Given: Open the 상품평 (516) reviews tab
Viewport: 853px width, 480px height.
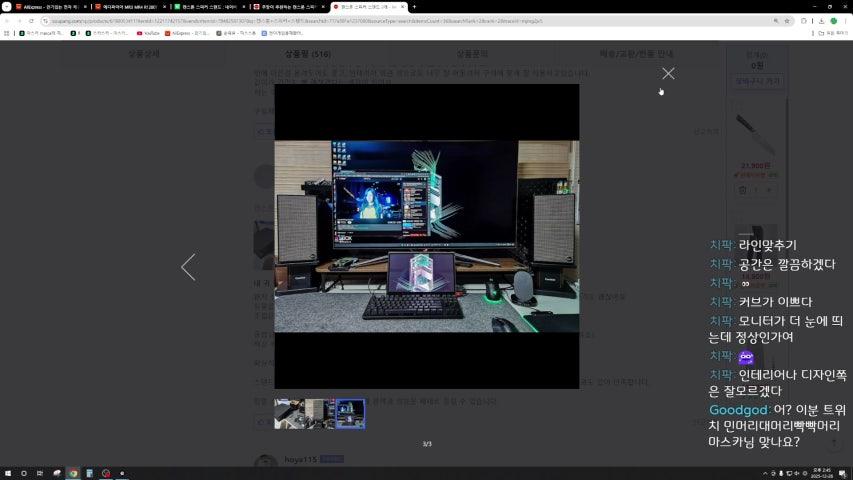Looking at the screenshot, I should [307, 54].
